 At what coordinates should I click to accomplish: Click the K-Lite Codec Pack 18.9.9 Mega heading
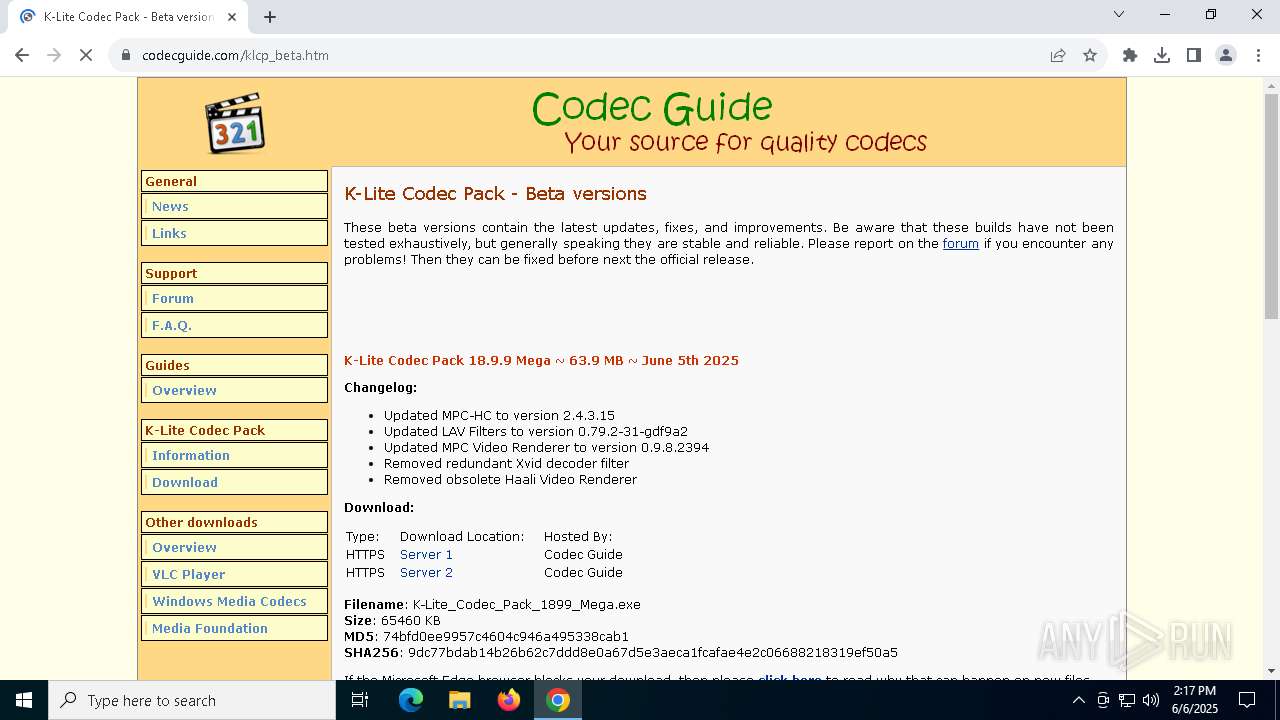click(x=541, y=360)
